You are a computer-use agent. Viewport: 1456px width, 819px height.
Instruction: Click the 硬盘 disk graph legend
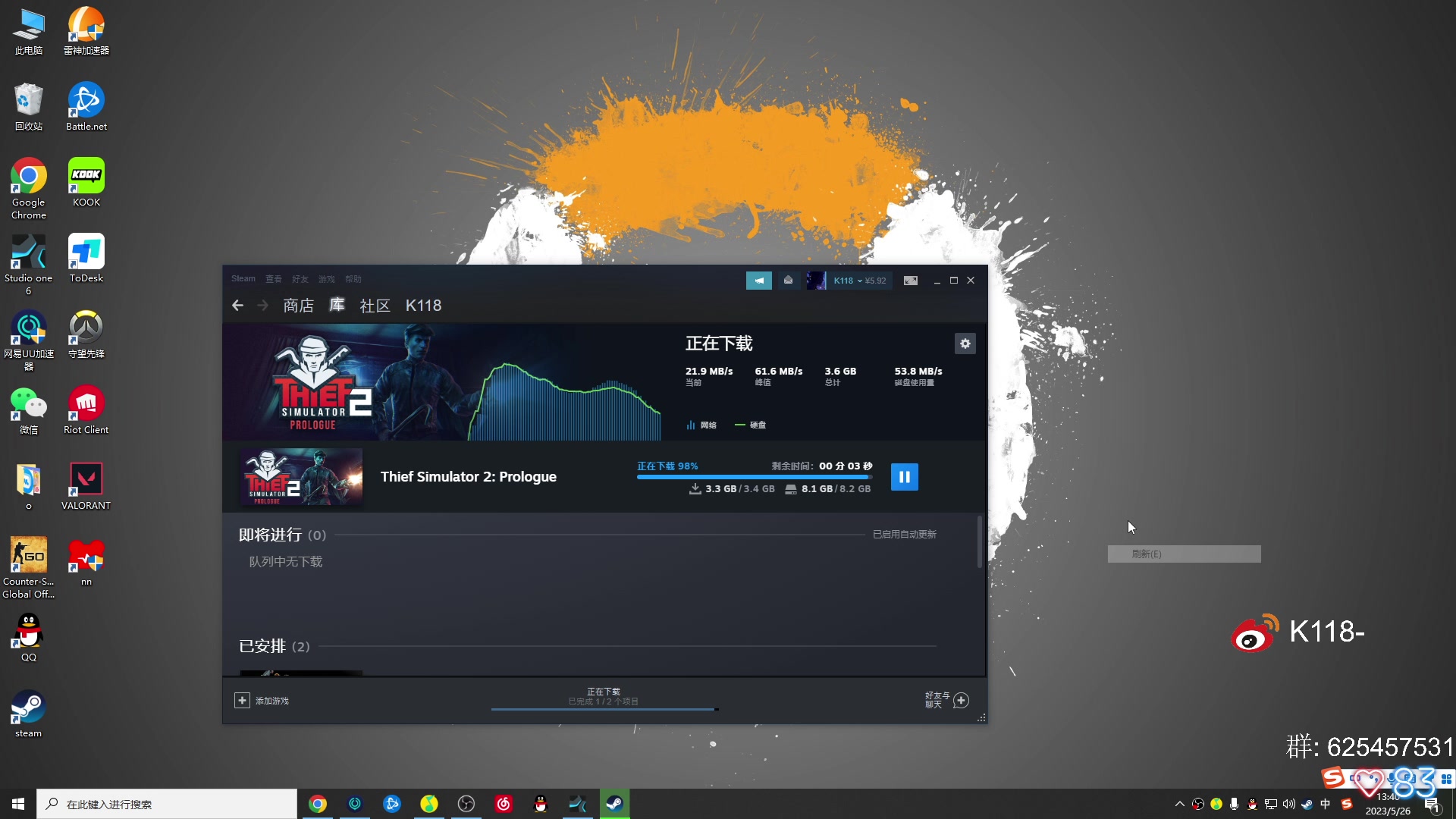pos(750,425)
